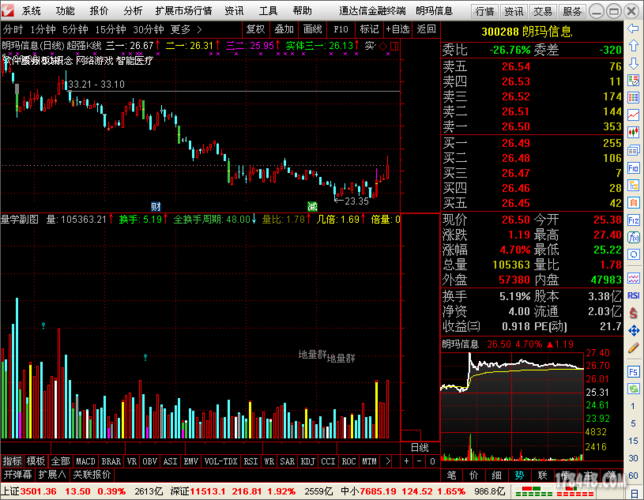Click the blue circle icon in sidebar
This screenshot has width=644, height=500.
pyautogui.click(x=633, y=255)
